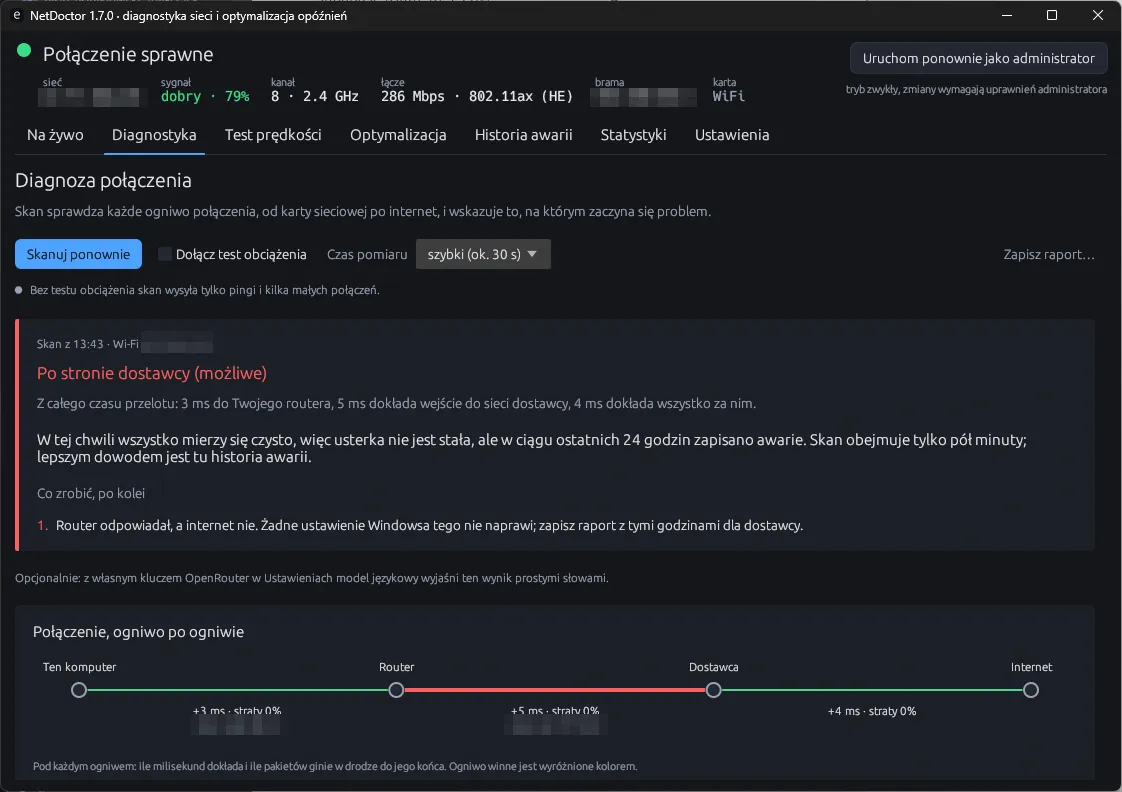Click the NetDoctor app icon in the title bar

click(16, 15)
